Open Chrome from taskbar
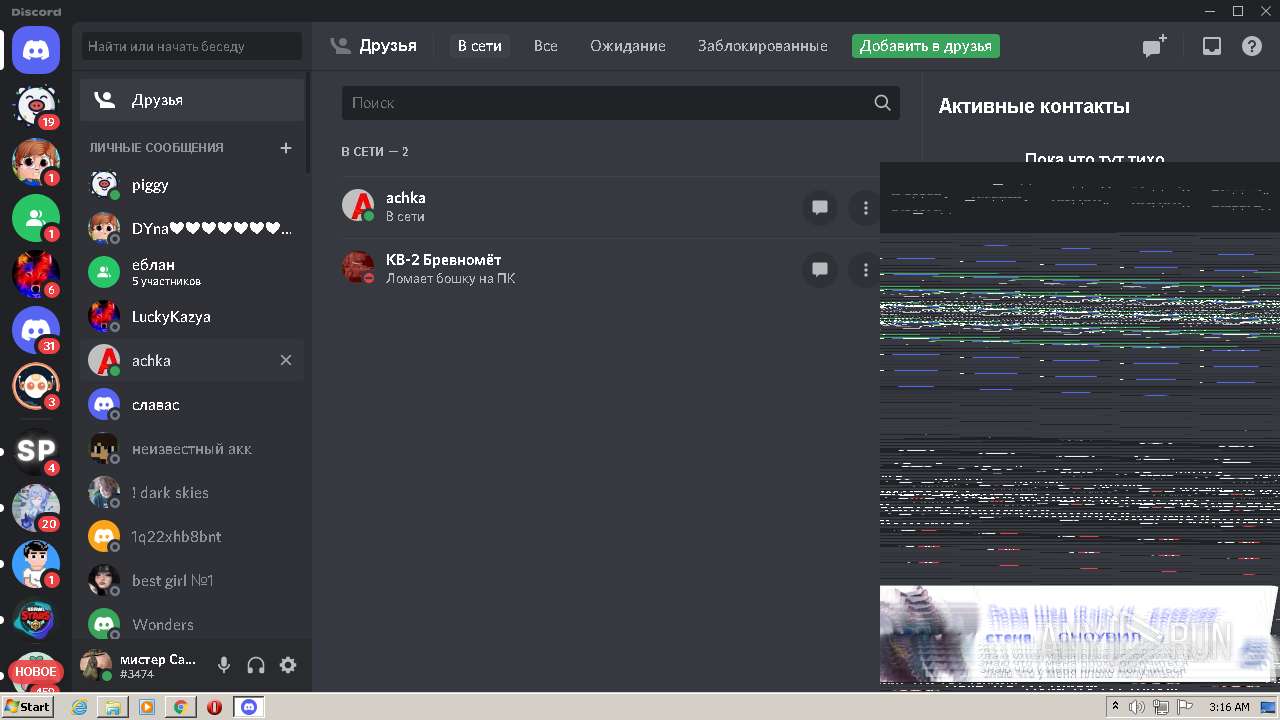 [180, 707]
